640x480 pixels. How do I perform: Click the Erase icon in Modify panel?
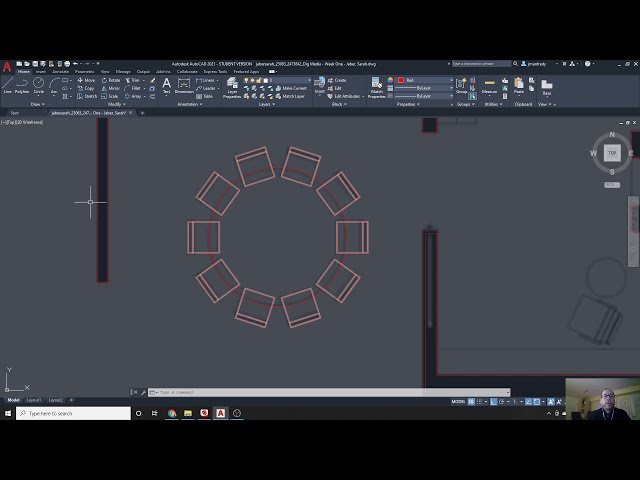pyautogui.click(x=152, y=80)
